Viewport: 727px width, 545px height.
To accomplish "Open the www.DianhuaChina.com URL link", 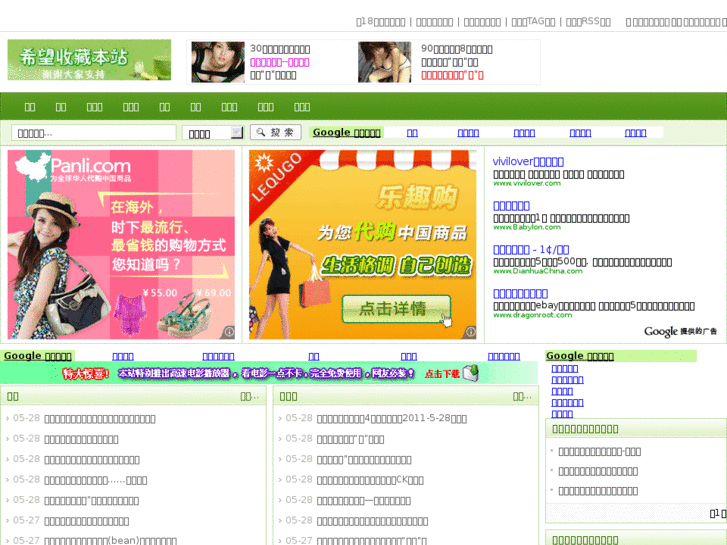I will point(538,271).
